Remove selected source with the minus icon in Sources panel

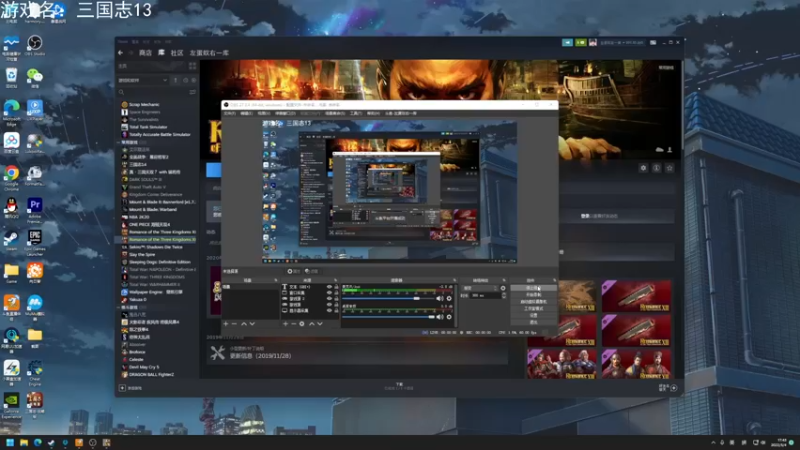(293, 323)
